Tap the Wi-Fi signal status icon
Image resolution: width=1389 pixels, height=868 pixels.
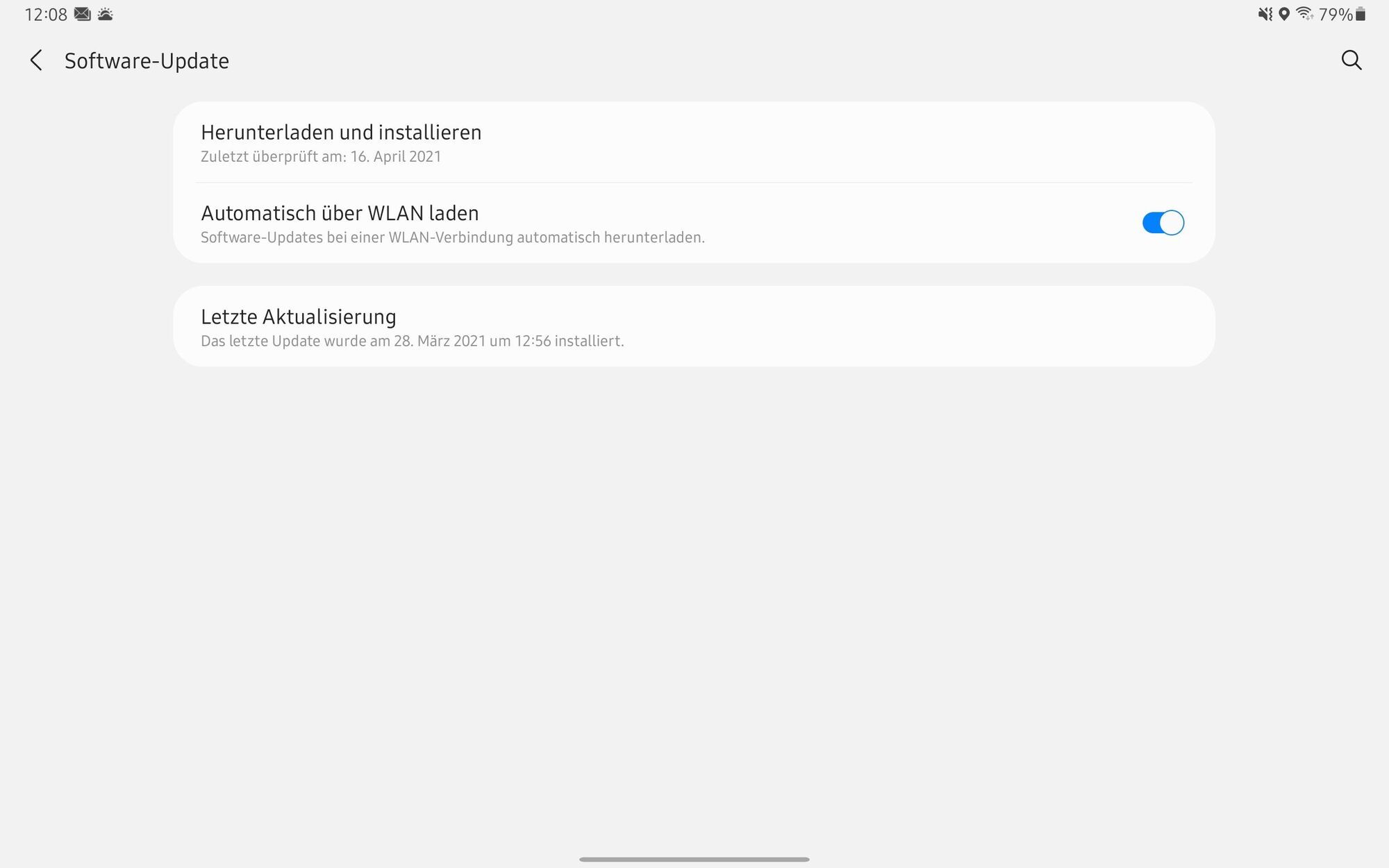point(1304,14)
